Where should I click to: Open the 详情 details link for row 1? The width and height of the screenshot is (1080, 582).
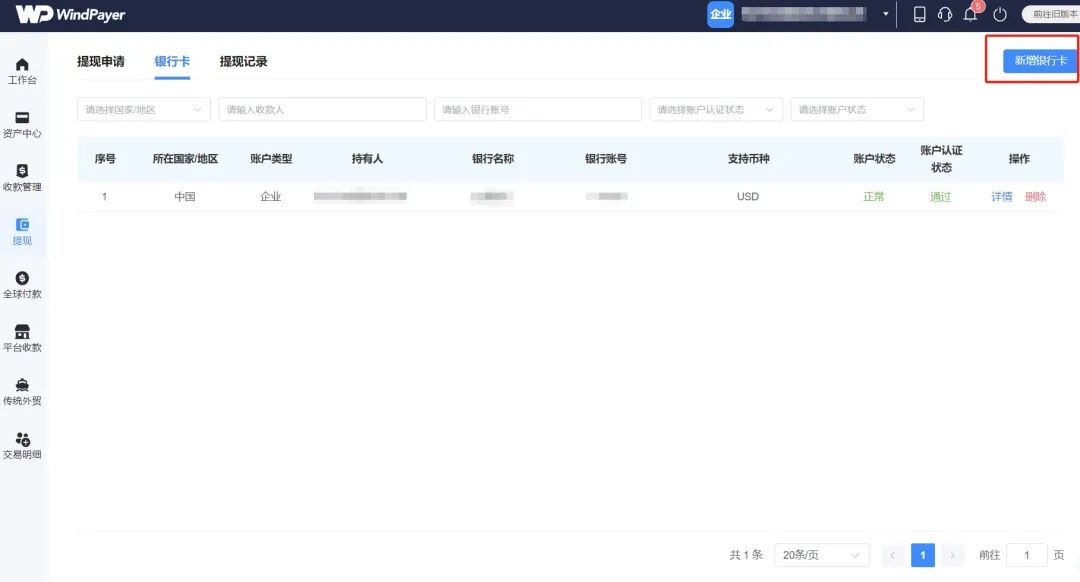1001,196
